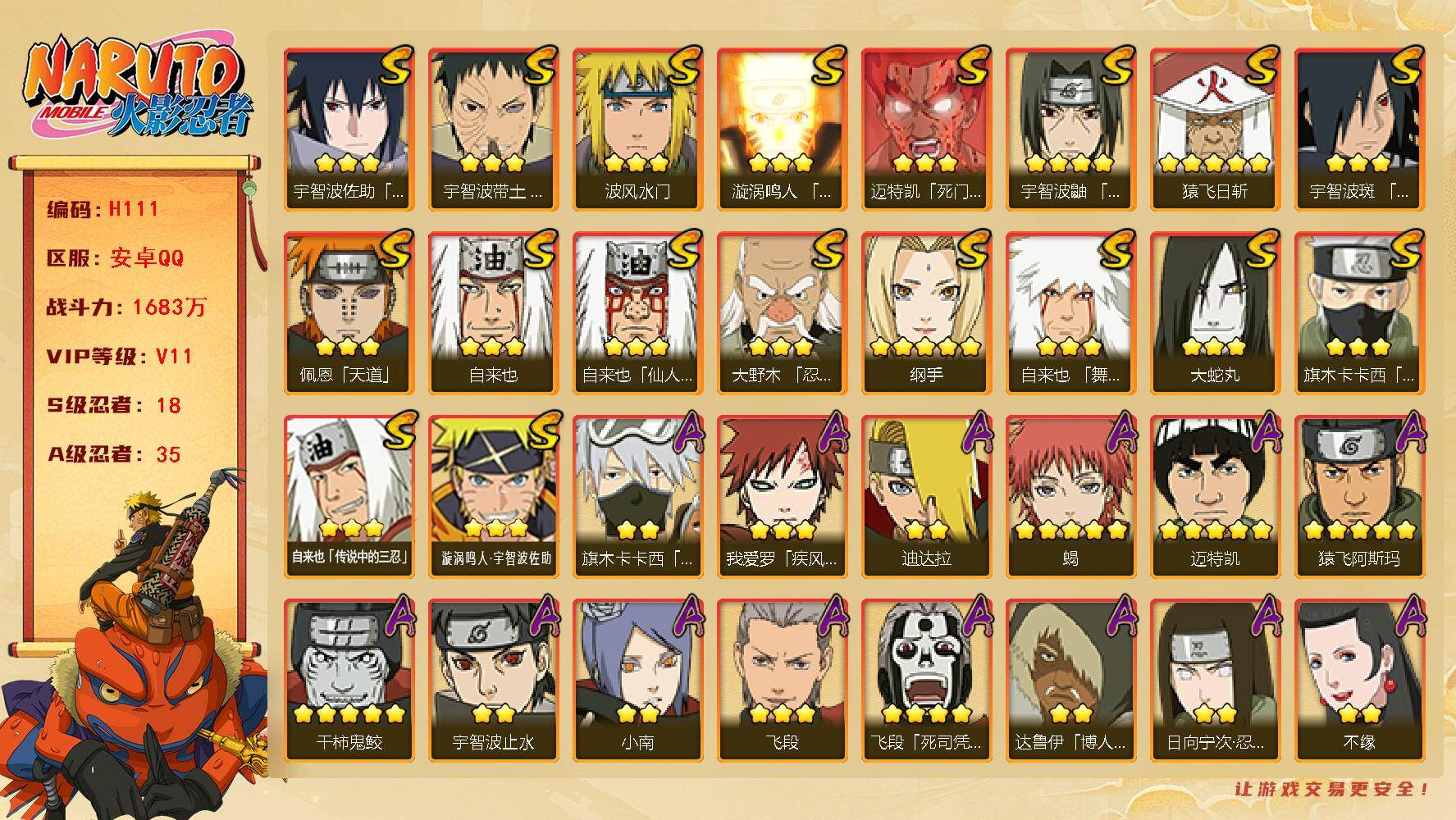This screenshot has height=820, width=1456.
Task: Select the 波风水门 ninja card
Action: (637, 129)
